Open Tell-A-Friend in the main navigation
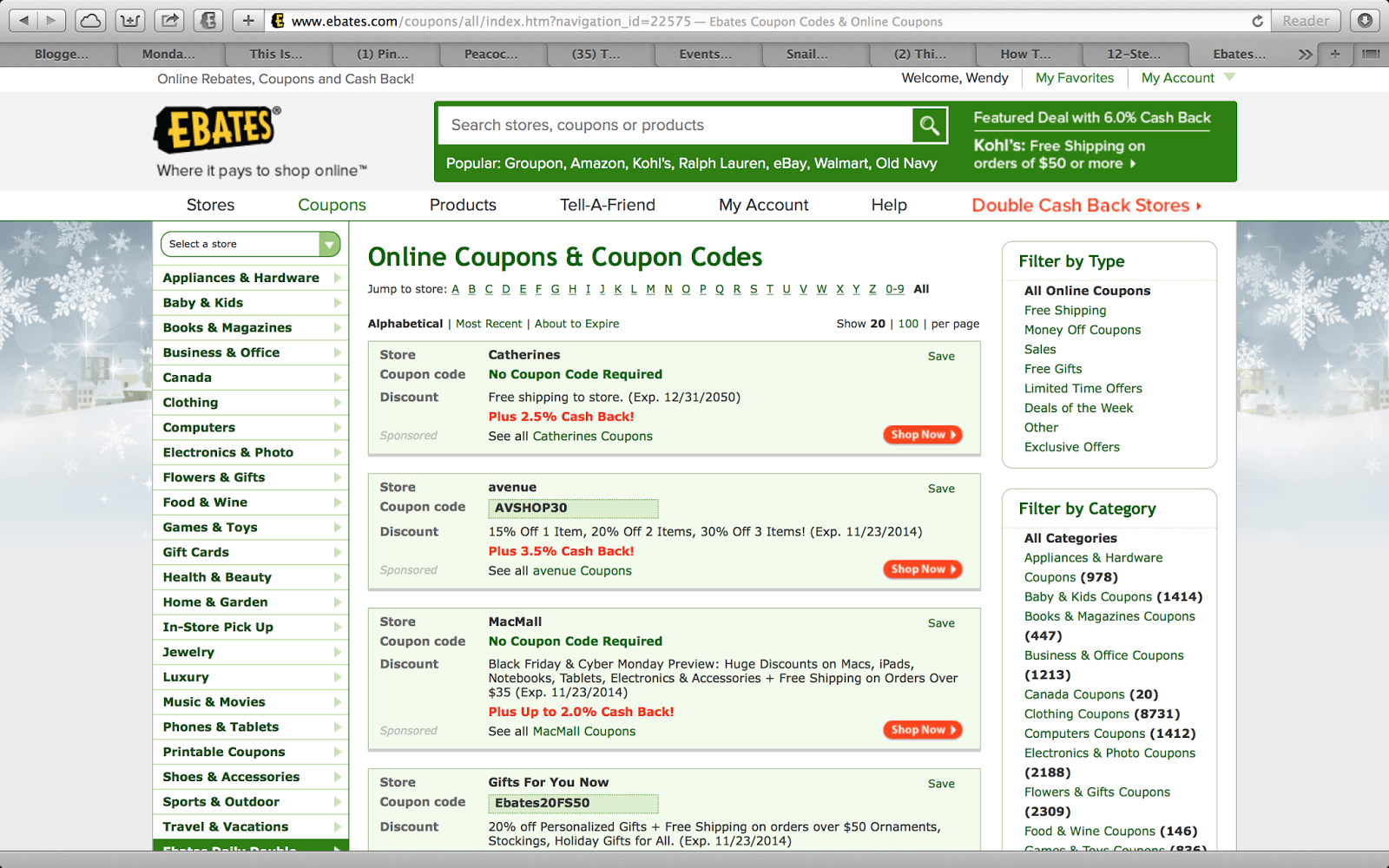The height and width of the screenshot is (868, 1389). (608, 205)
